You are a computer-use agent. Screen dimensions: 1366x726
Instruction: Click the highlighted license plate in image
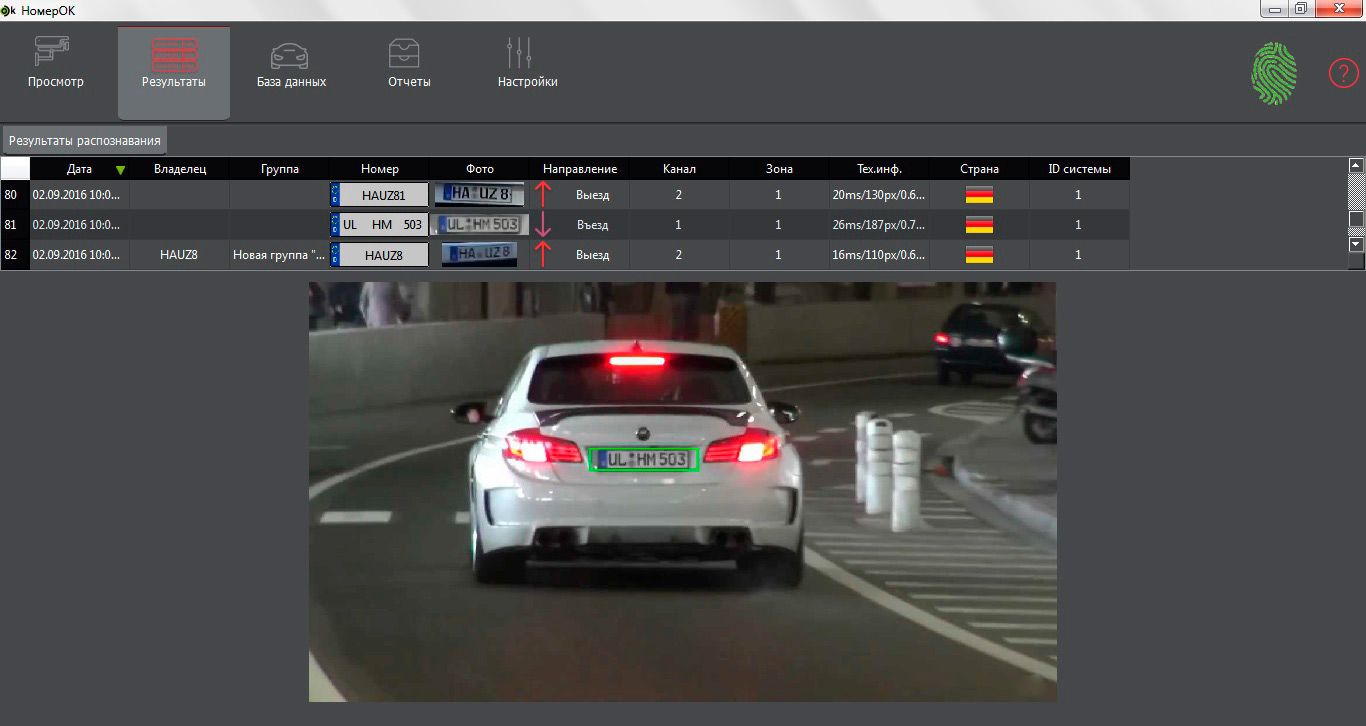[643, 459]
